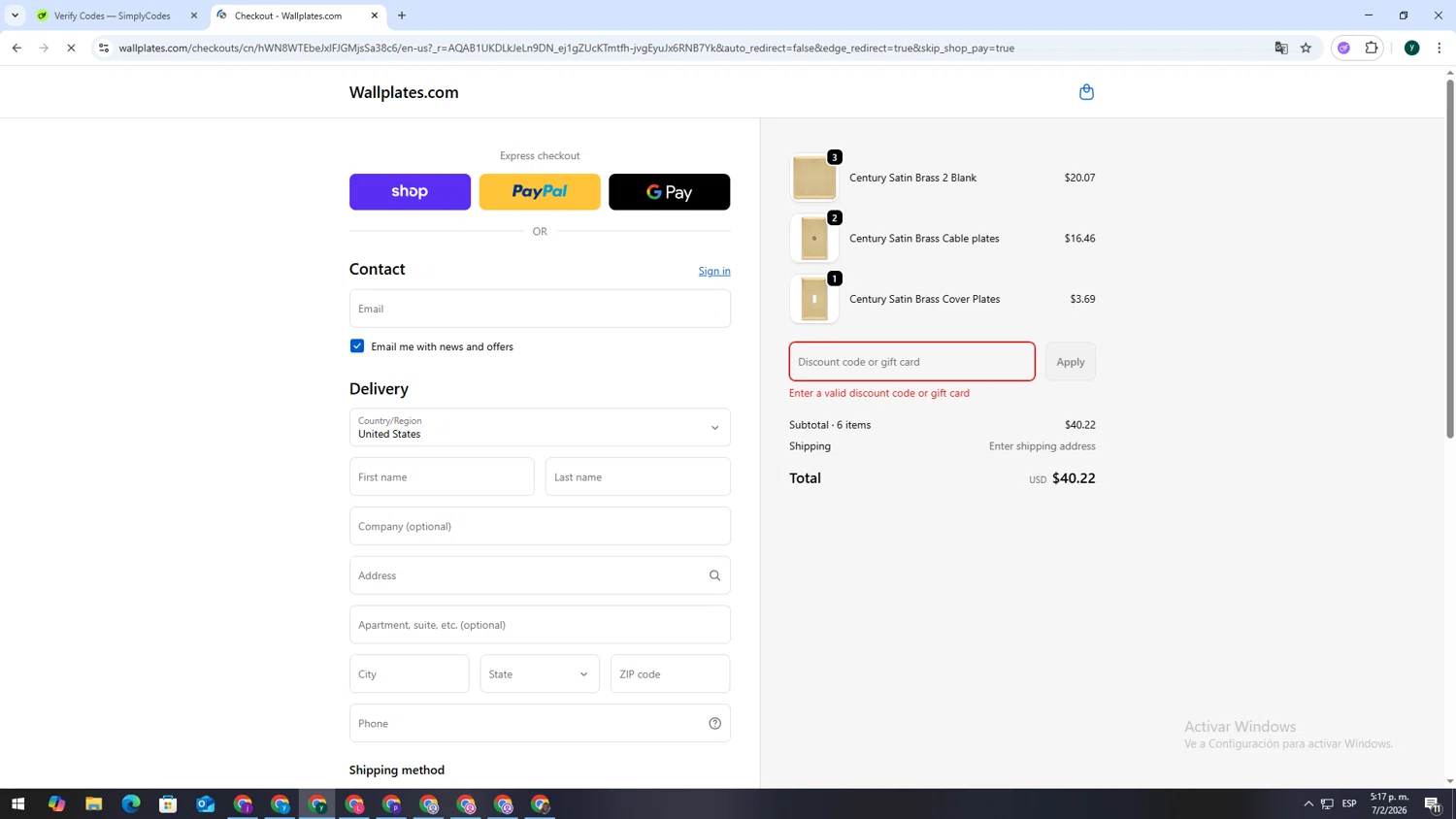Screen dimensions: 1456x819
Task: Click the Wallplates.com store name link
Action: (x=404, y=92)
